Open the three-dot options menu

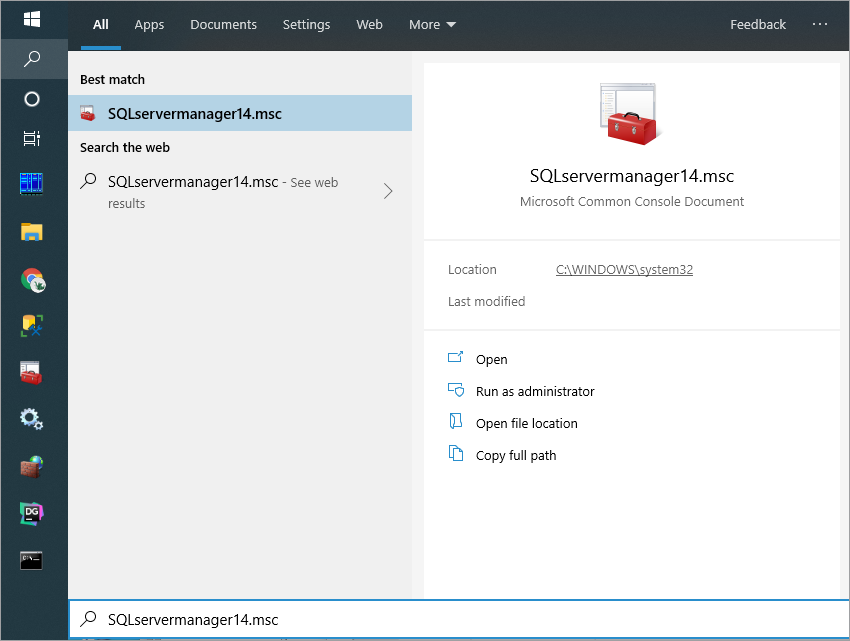pyautogui.click(x=820, y=24)
